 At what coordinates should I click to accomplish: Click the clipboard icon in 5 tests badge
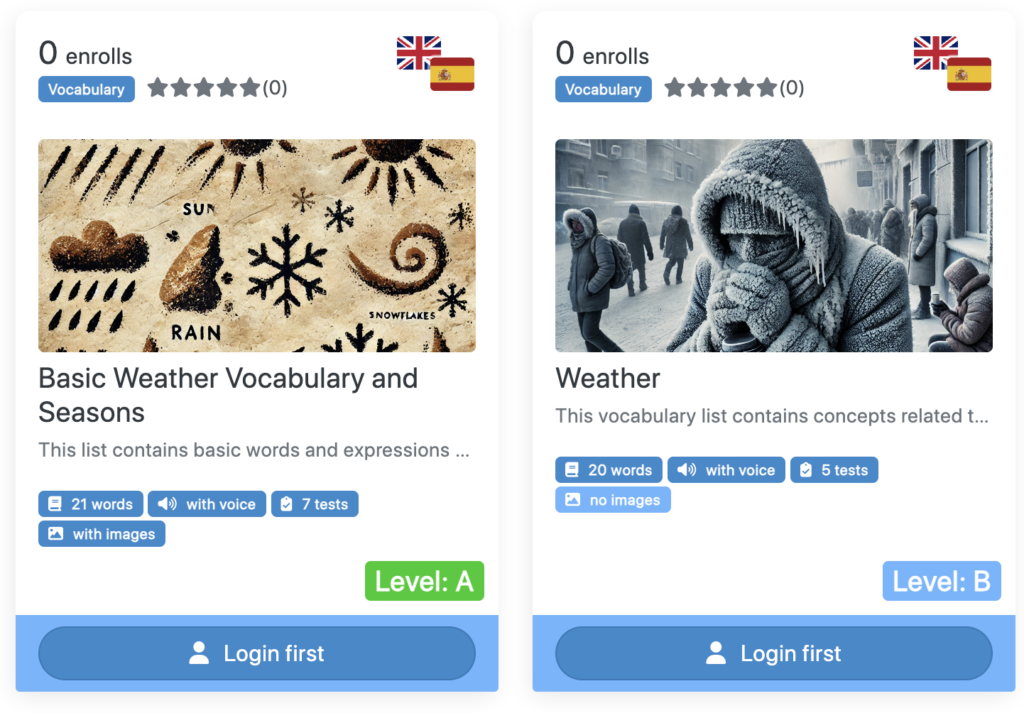[x=806, y=470]
